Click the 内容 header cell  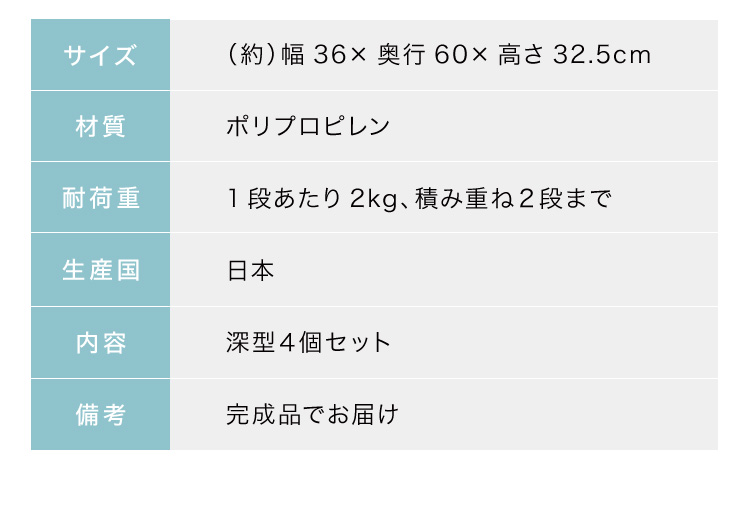pyautogui.click(x=100, y=343)
